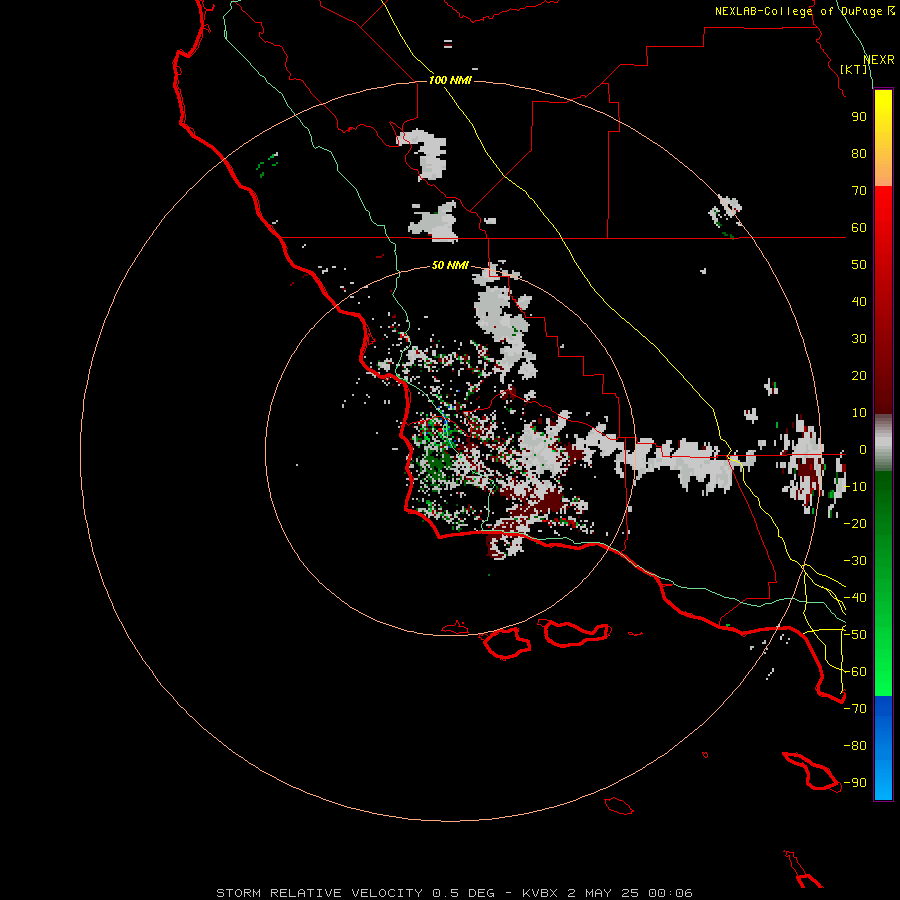Click the "-20" value on the velocity scale
900x900 pixels.
click(855, 524)
